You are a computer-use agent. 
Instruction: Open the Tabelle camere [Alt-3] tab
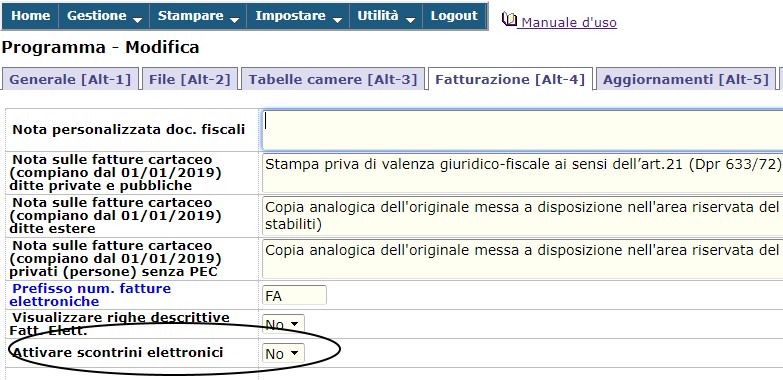pos(333,79)
